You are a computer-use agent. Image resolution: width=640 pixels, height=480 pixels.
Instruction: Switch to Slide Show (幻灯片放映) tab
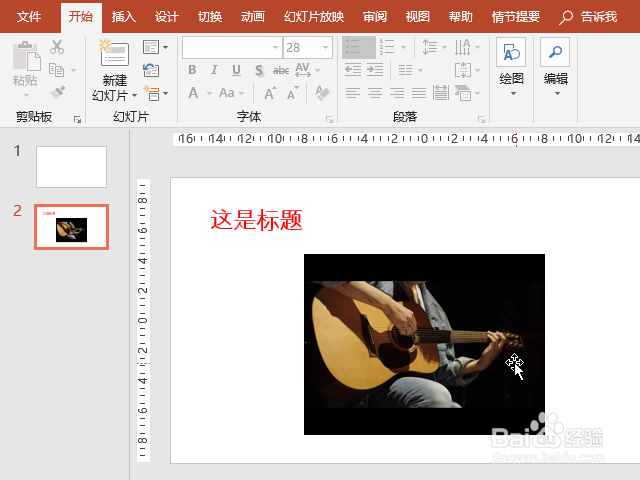[x=314, y=17]
